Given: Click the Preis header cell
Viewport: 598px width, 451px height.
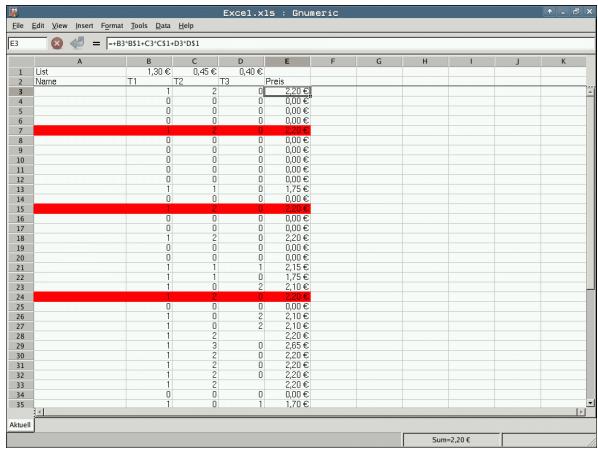Looking at the screenshot, I should 287,82.
